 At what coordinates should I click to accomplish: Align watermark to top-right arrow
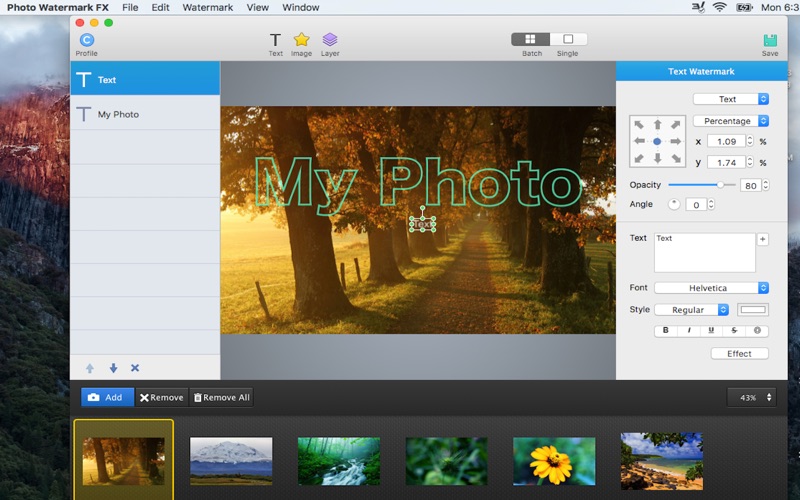(x=676, y=124)
